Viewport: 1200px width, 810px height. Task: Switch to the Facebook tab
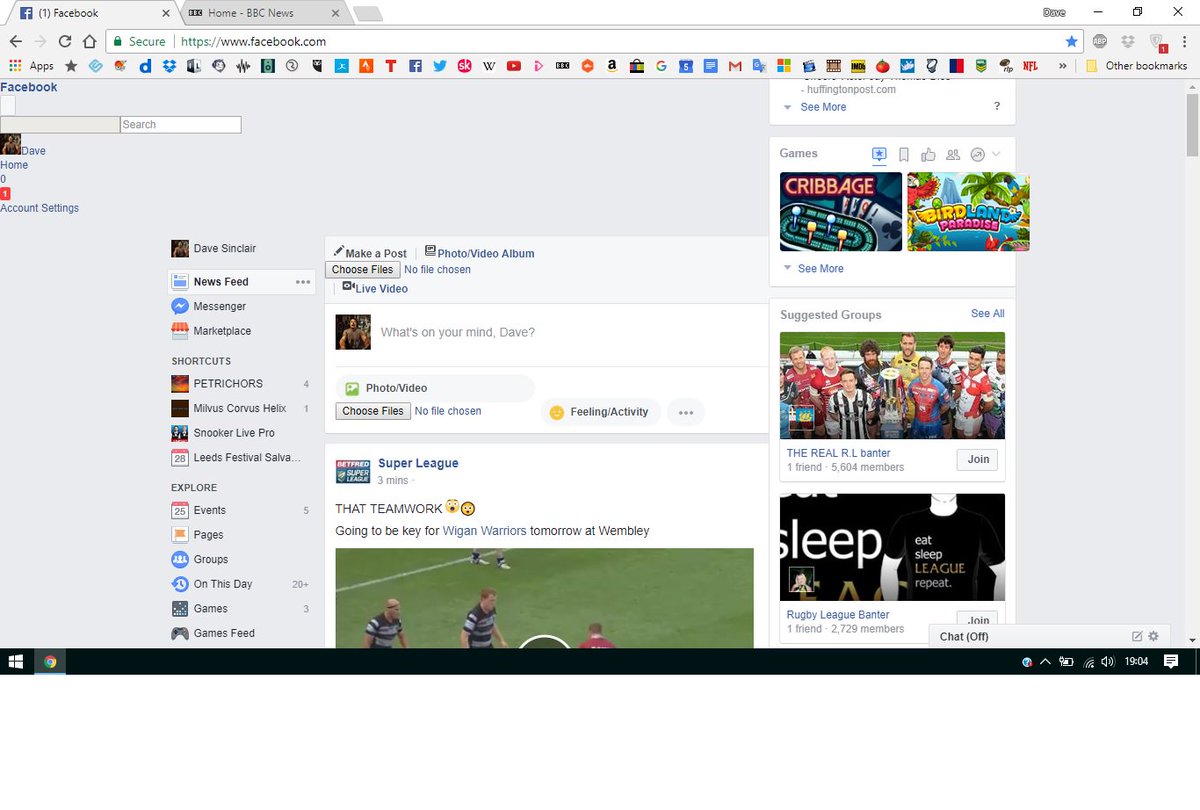93,13
